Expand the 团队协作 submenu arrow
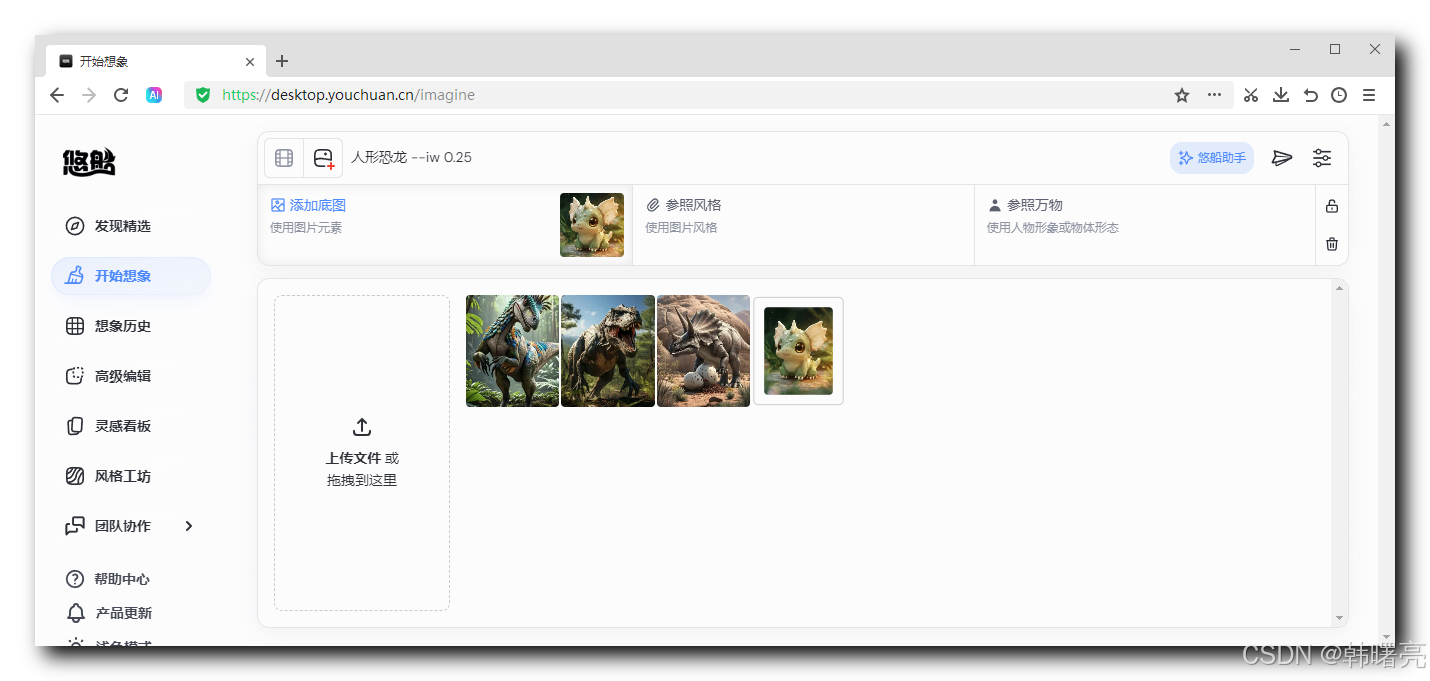1430x681 pixels. [189, 526]
